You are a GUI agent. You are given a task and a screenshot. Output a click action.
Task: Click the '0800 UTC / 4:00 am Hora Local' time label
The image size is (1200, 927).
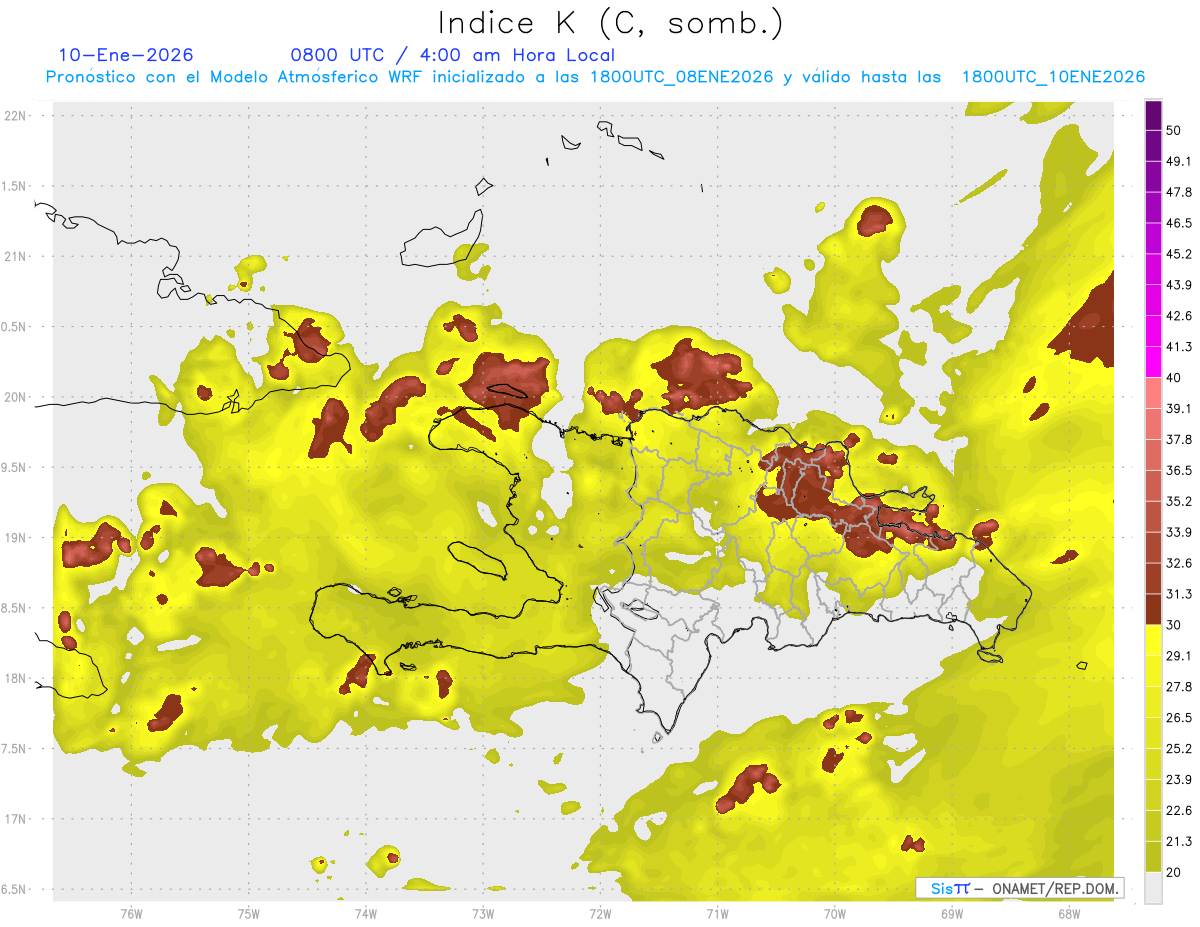(x=452, y=55)
